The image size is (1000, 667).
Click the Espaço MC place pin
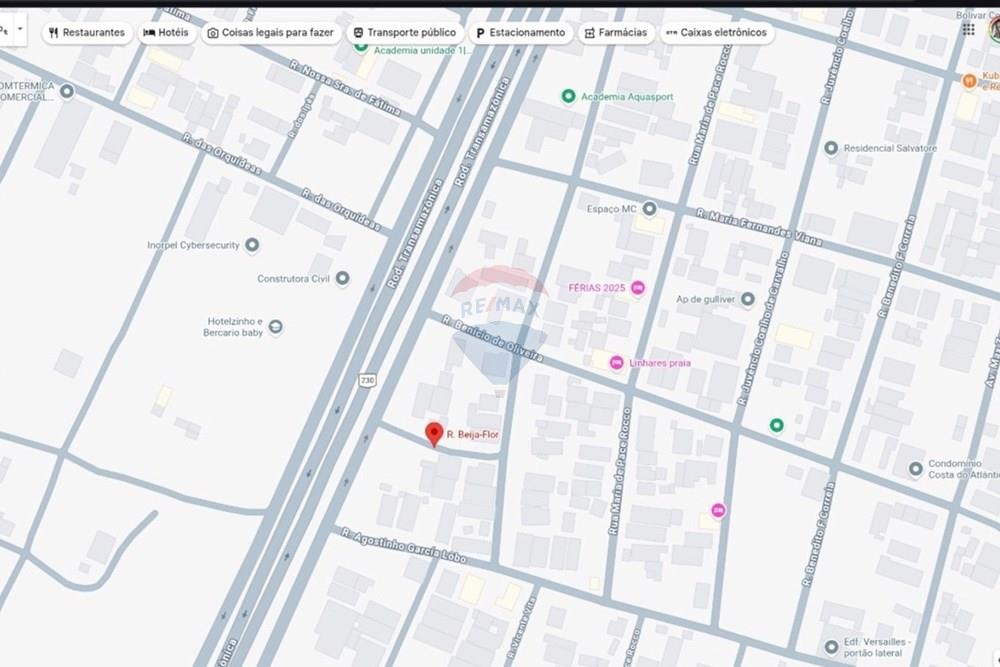coord(649,209)
